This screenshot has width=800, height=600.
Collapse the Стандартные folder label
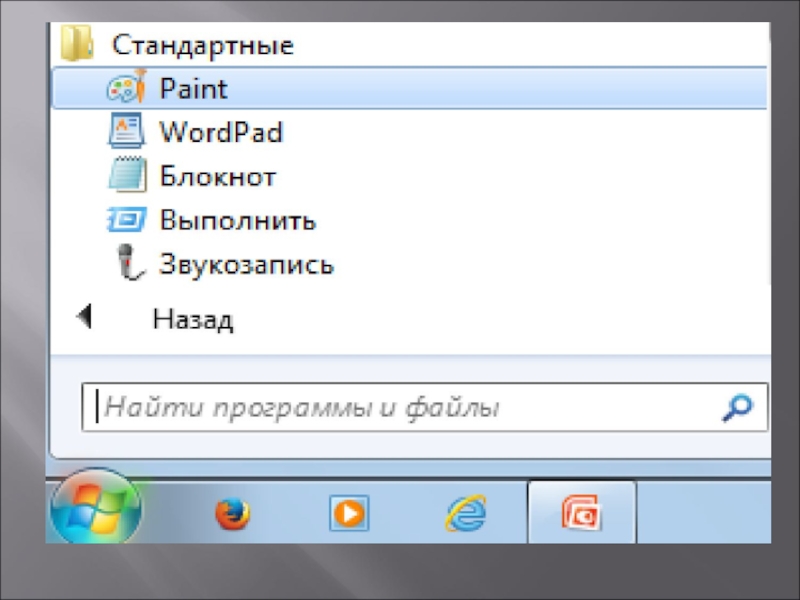[203, 45]
